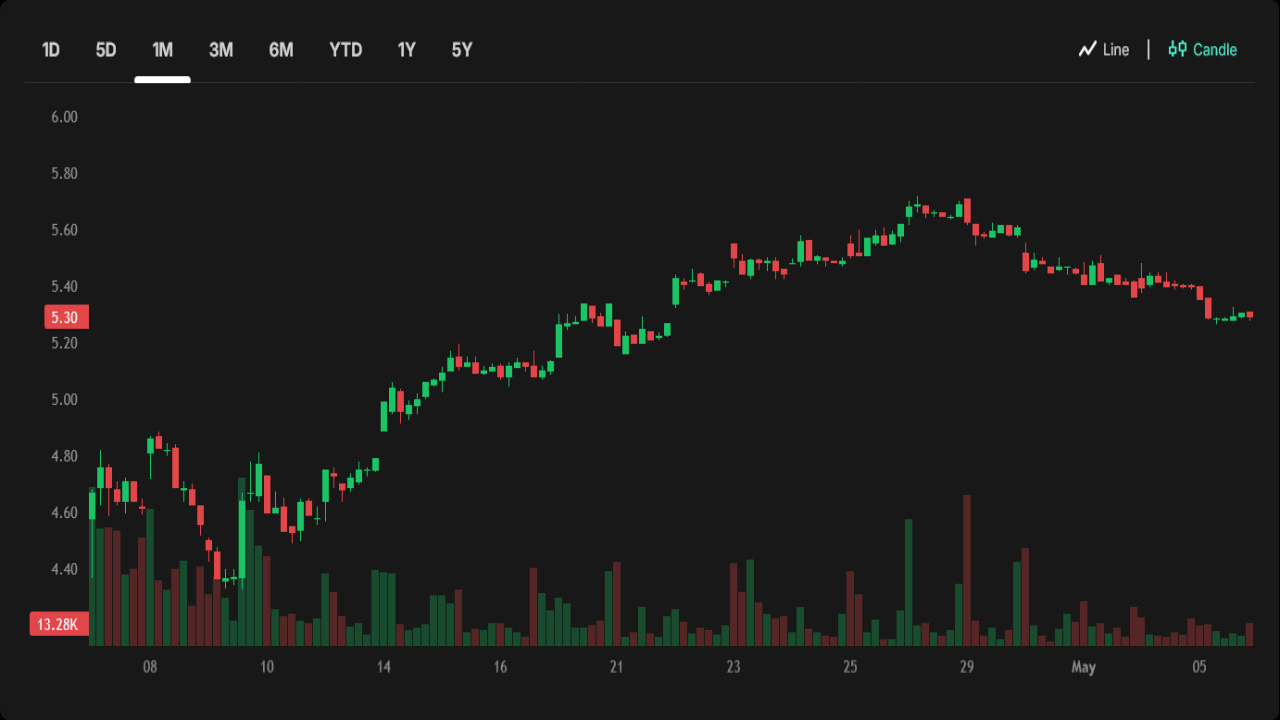Click the Candle chart icon

pyautogui.click(x=1178, y=49)
